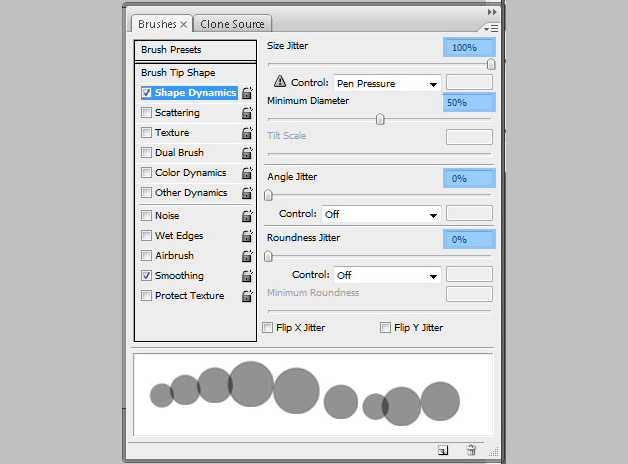Select the Airbrush label
Image resolution: width=628 pixels, height=464 pixels.
click(x=174, y=255)
